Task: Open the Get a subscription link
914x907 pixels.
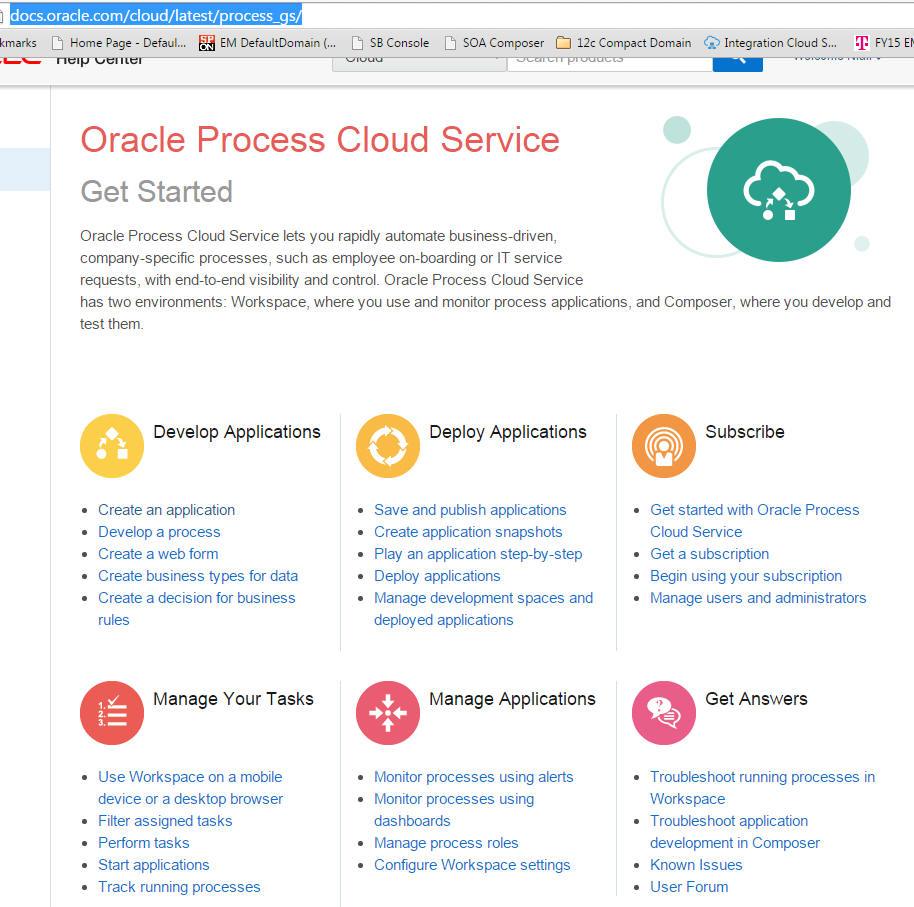Action: pyautogui.click(x=709, y=554)
